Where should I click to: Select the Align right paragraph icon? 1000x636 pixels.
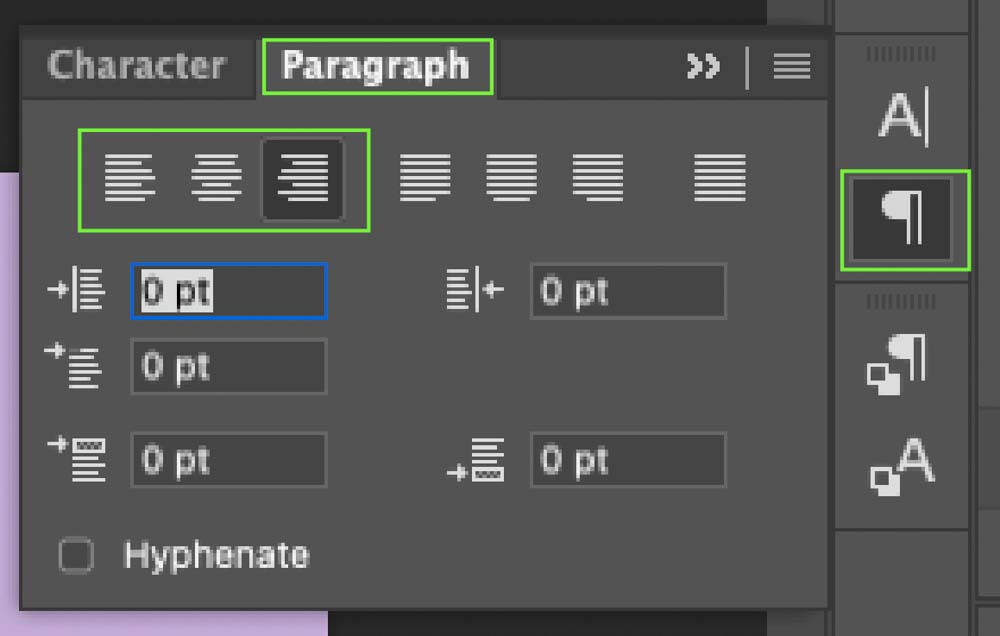(302, 179)
